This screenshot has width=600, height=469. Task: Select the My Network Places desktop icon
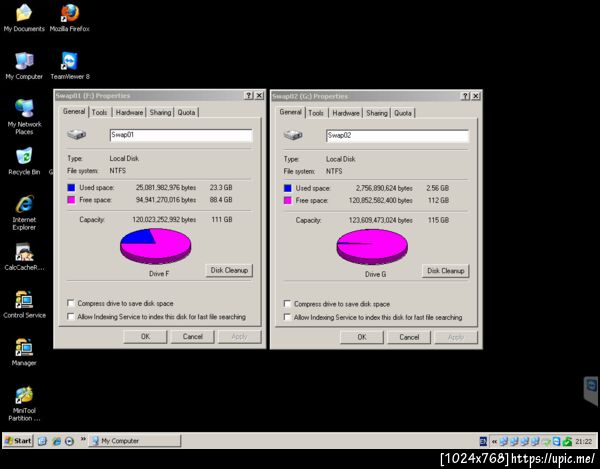pyautogui.click(x=24, y=117)
